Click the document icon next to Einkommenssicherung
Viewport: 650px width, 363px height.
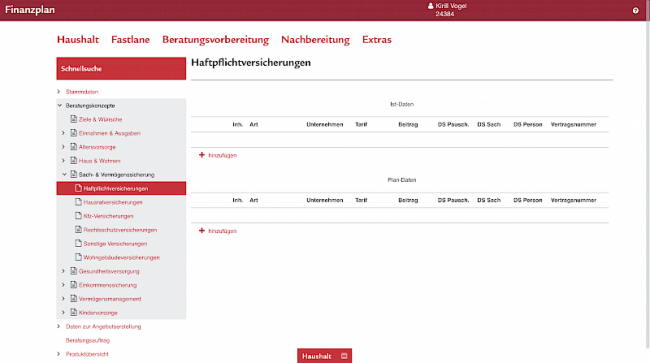pyautogui.click(x=73, y=285)
